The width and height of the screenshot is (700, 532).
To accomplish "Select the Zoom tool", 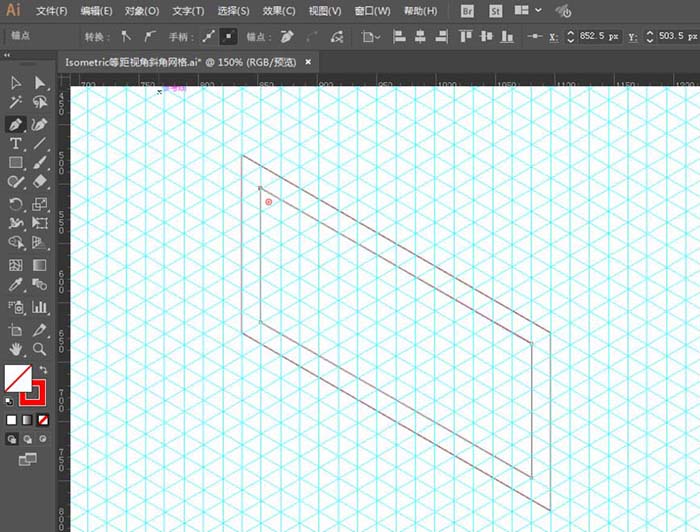I will [39, 349].
